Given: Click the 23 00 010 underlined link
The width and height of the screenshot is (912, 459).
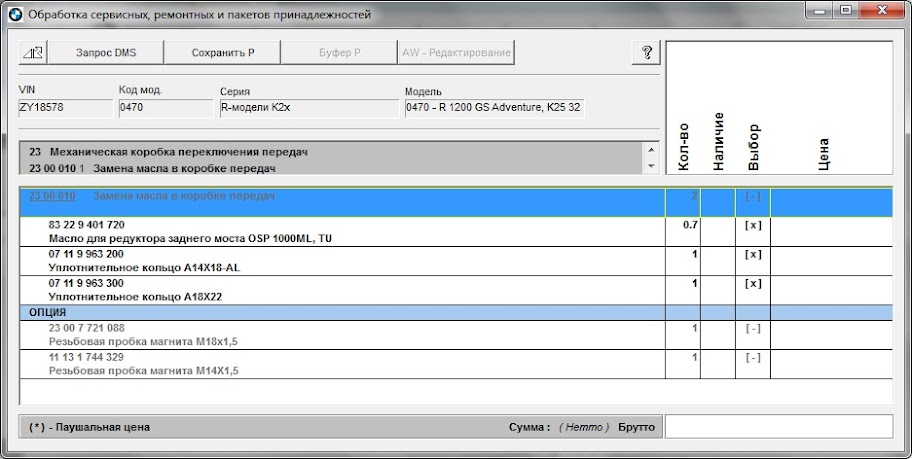Looking at the screenshot, I should click(52, 196).
